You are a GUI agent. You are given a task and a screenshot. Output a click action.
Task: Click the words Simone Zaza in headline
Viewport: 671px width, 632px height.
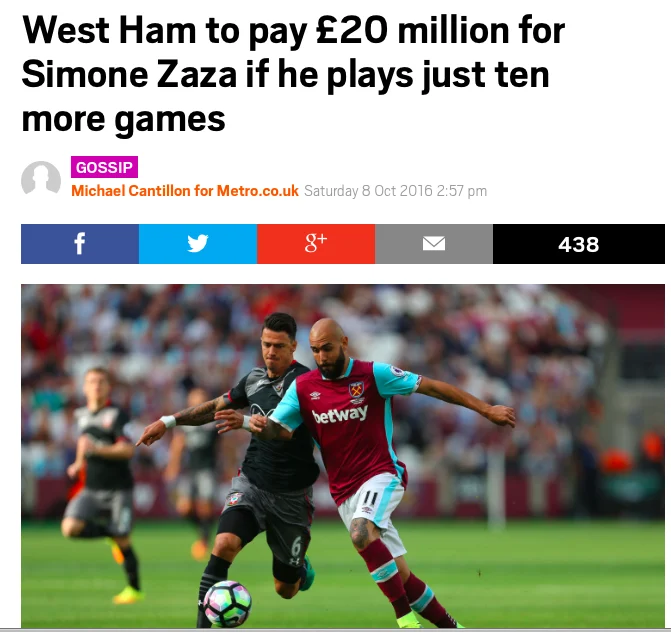click(129, 74)
